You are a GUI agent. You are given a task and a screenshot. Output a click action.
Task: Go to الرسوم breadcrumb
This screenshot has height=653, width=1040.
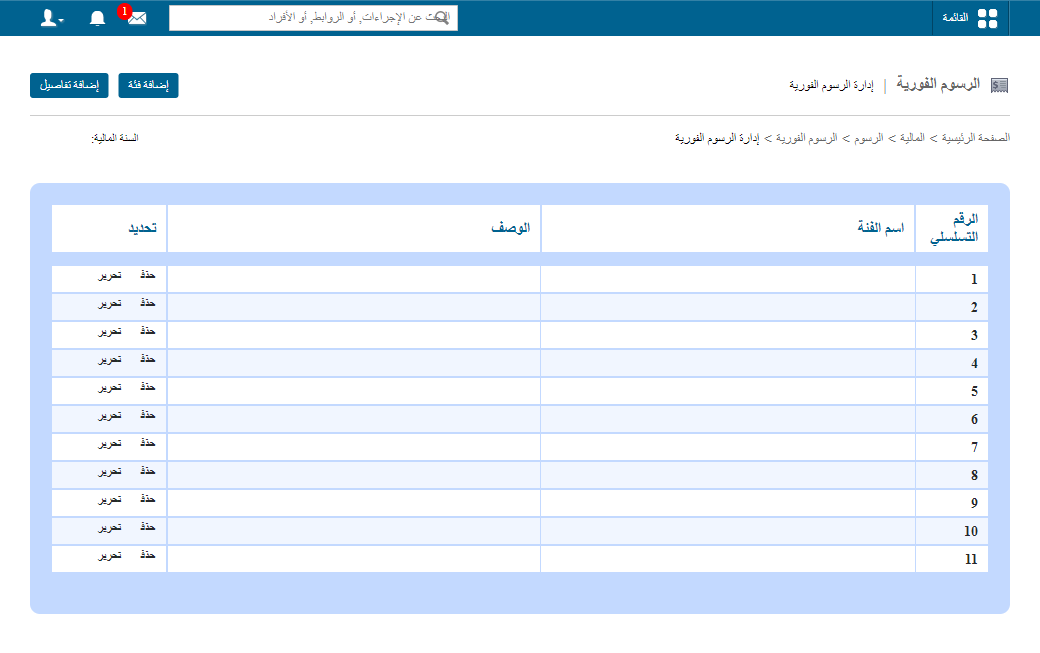coord(868,138)
